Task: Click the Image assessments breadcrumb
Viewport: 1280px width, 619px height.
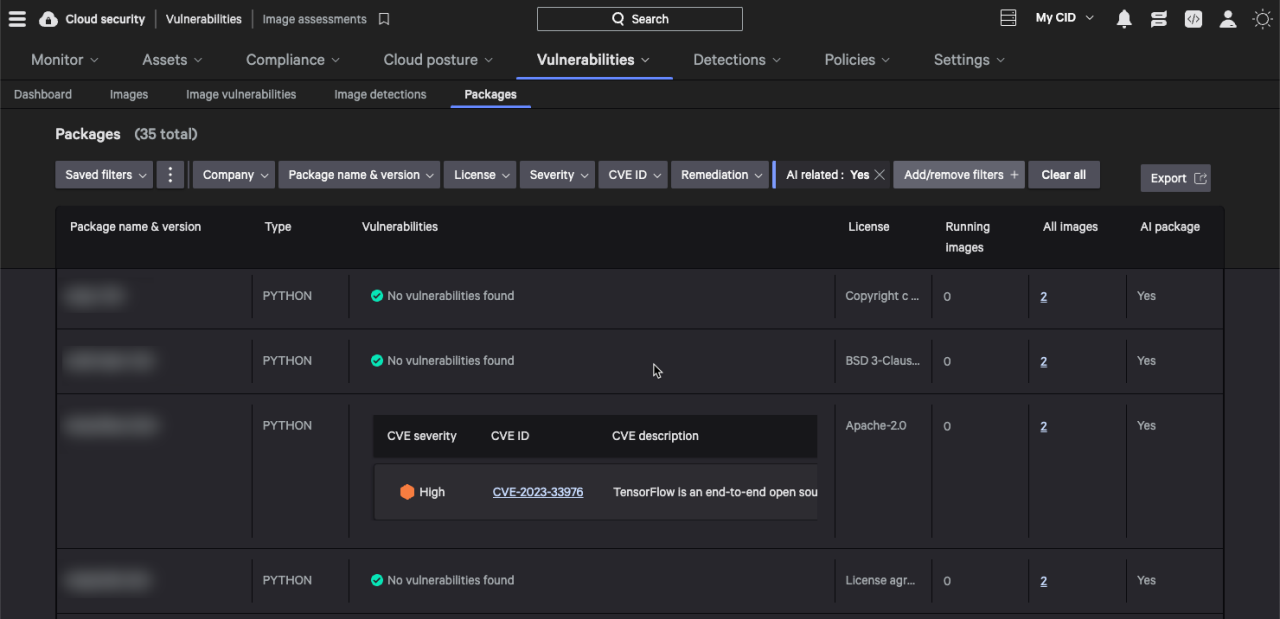Action: point(314,19)
